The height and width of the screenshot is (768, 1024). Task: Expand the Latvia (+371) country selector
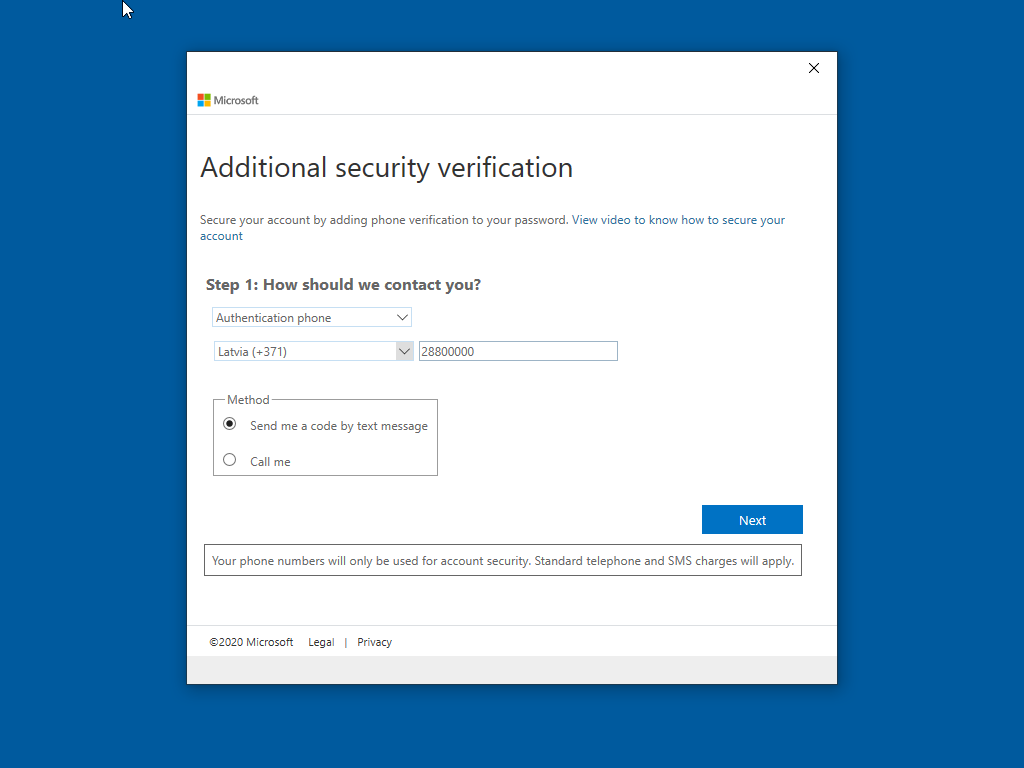pyautogui.click(x=305, y=351)
